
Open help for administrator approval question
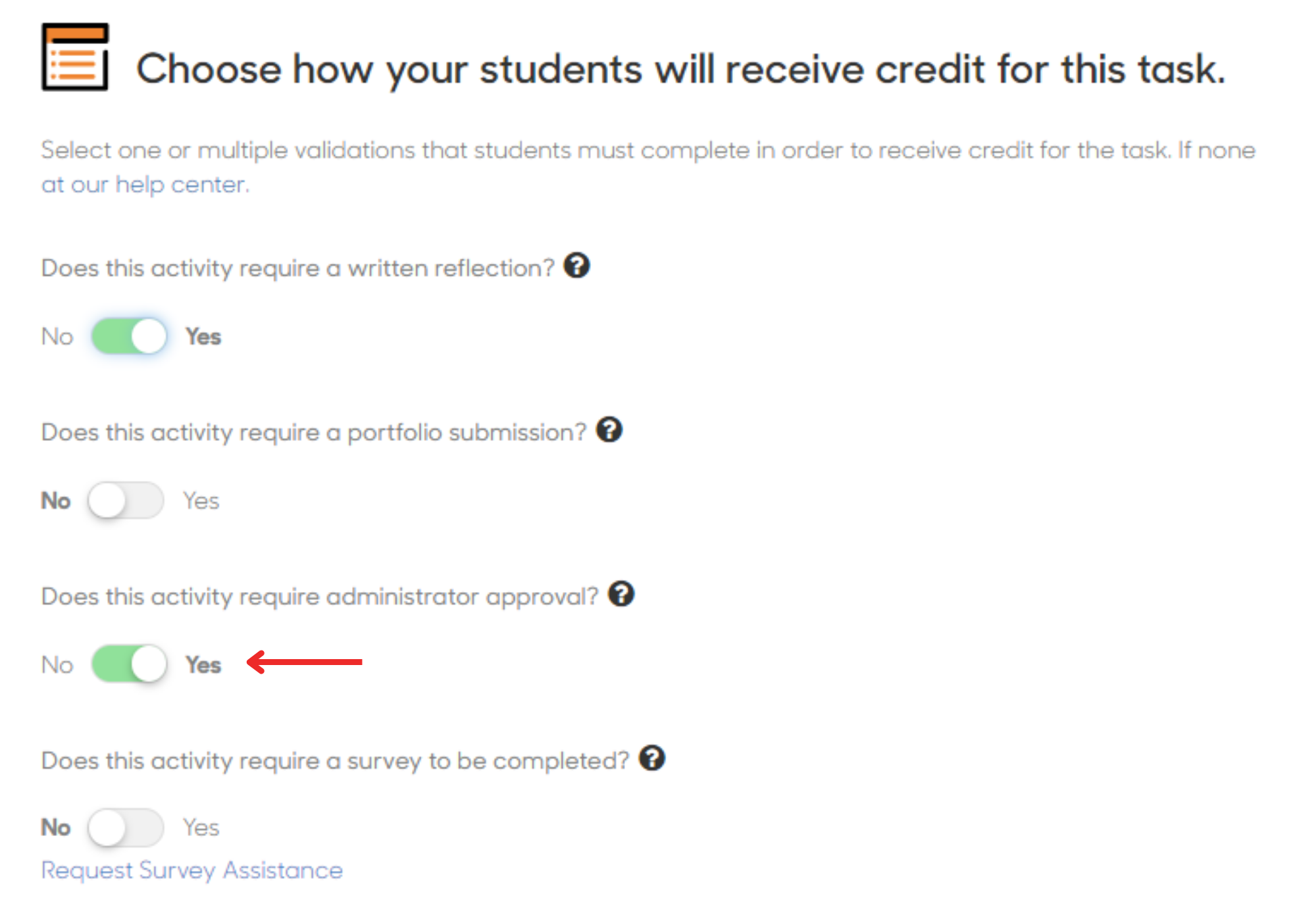[x=621, y=594]
